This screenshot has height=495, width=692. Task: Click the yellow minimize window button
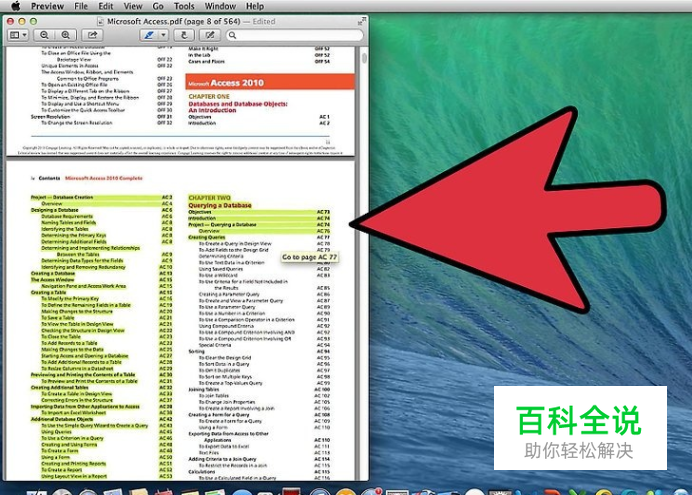pyautogui.click(x=22, y=21)
